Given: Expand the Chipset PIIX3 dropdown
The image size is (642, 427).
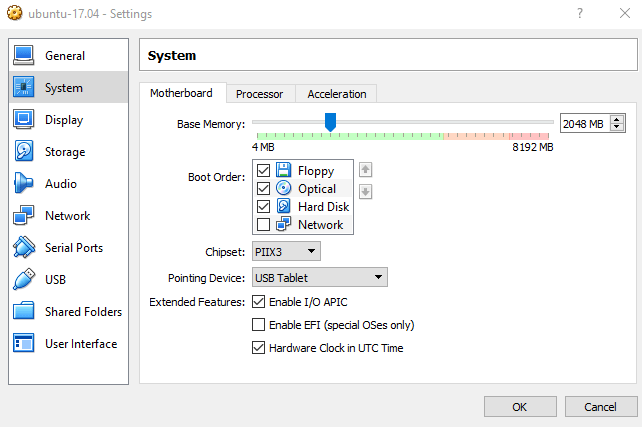Looking at the screenshot, I should coord(285,251).
